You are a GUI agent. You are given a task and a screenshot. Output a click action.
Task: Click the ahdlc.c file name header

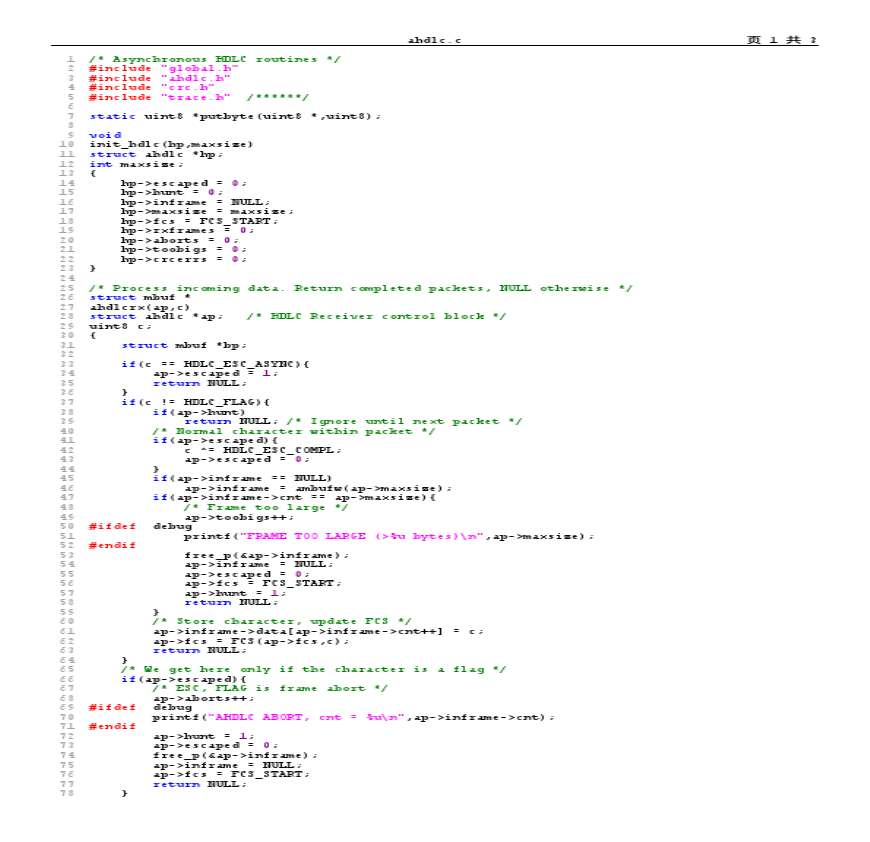click(434, 40)
